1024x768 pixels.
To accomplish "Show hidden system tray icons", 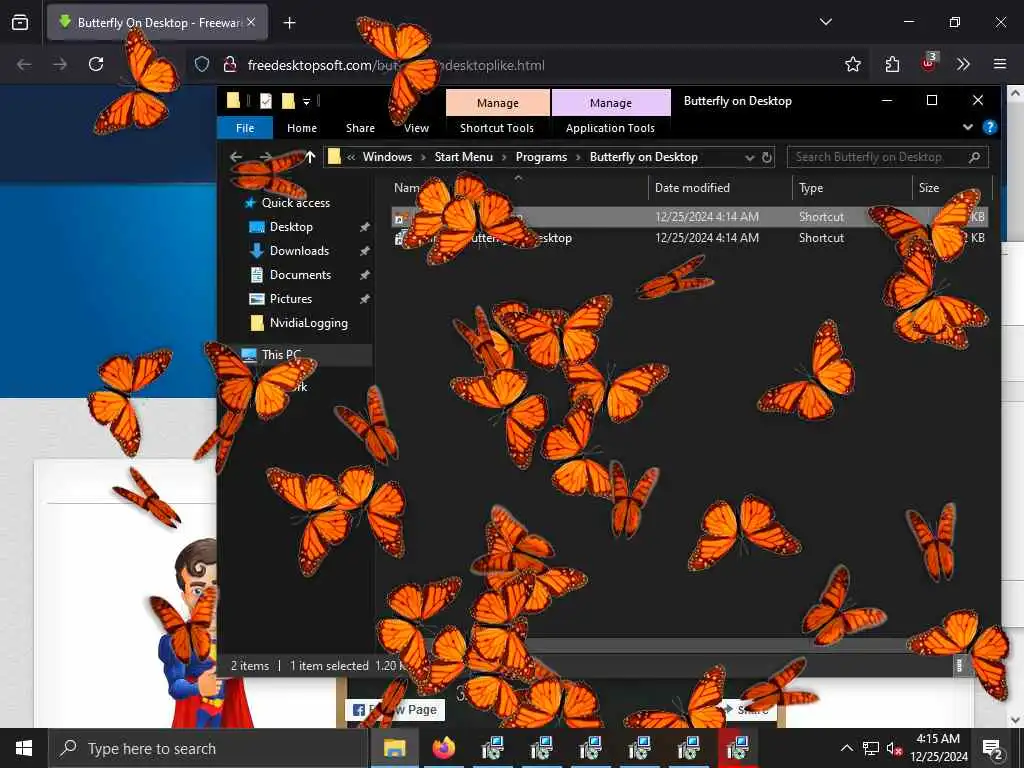I will click(846, 748).
